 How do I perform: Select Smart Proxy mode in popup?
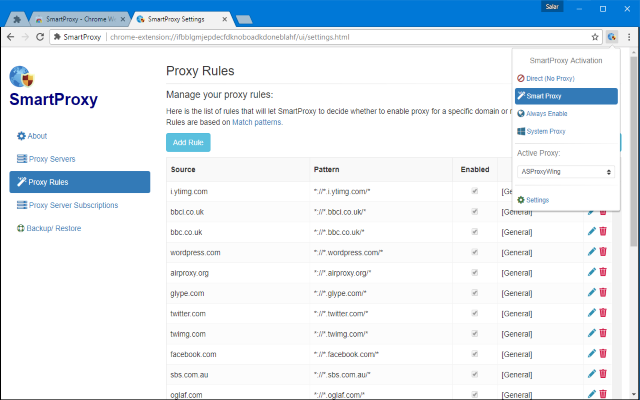[566, 96]
